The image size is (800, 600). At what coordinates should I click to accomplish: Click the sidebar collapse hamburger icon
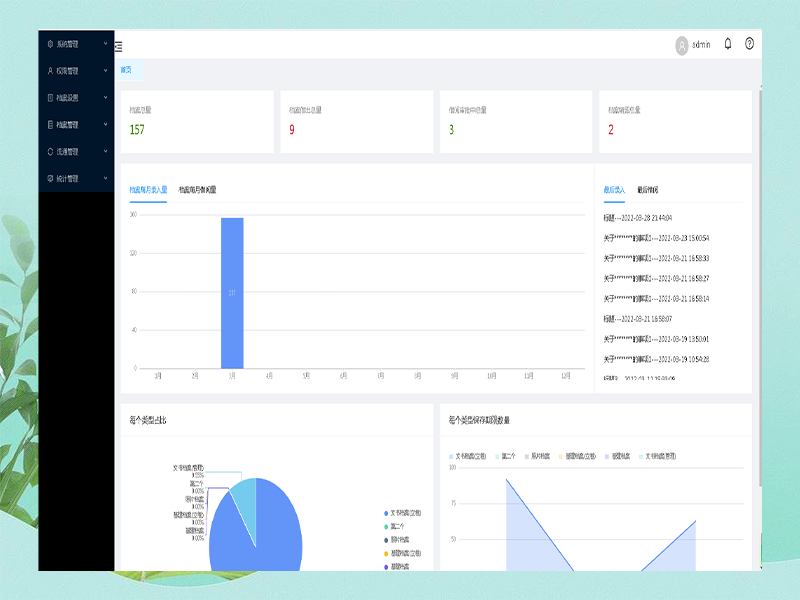pos(119,46)
